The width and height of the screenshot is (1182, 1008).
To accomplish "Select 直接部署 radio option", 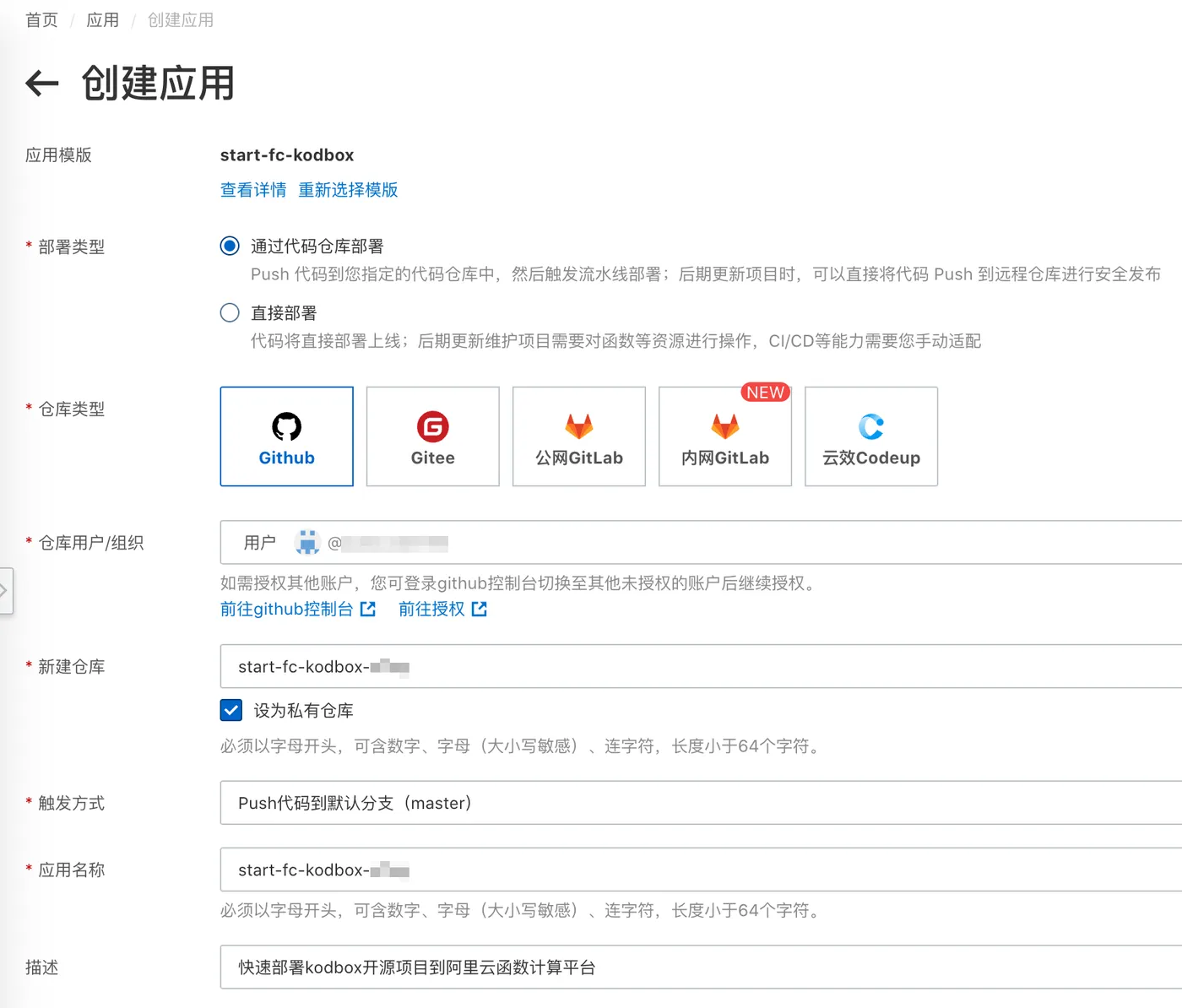I will tap(230, 312).
